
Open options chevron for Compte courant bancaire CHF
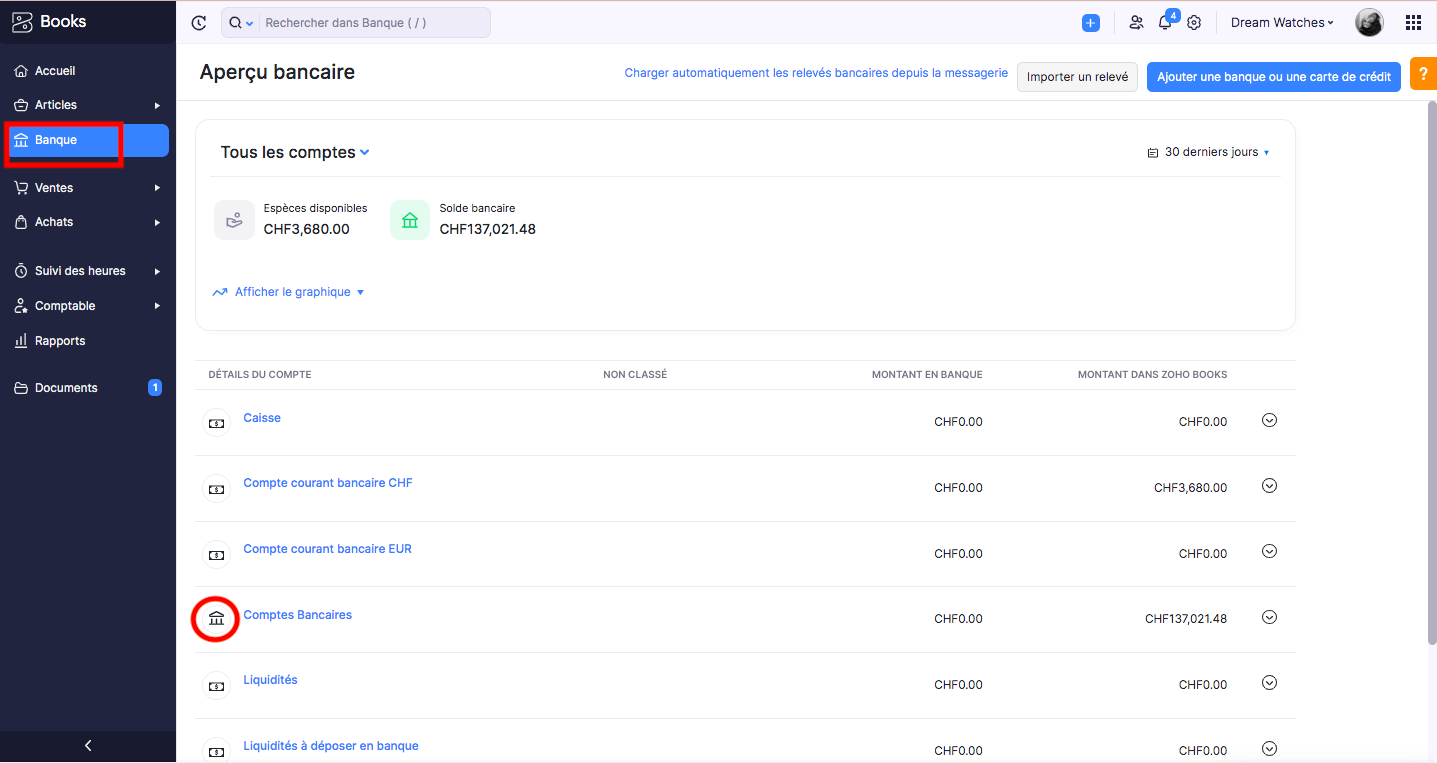click(x=1269, y=486)
